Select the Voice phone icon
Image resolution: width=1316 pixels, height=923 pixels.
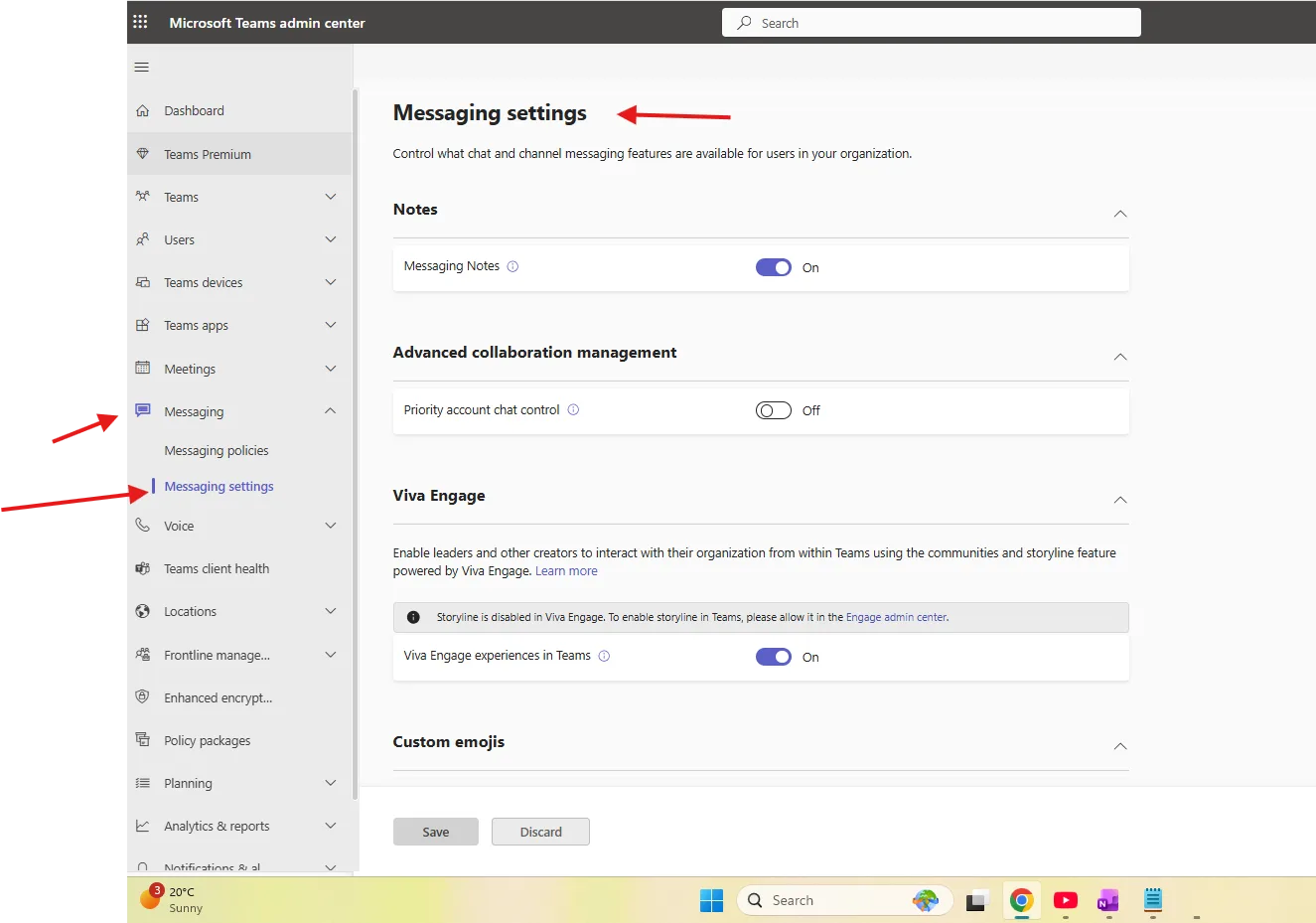pos(145,526)
